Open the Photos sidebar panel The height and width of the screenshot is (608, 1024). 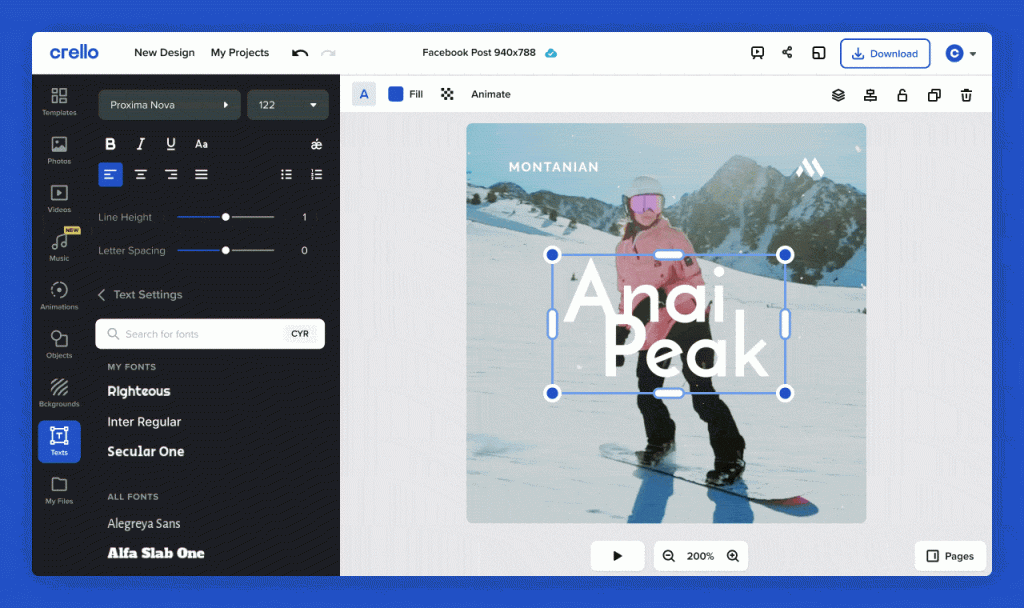pyautogui.click(x=59, y=150)
